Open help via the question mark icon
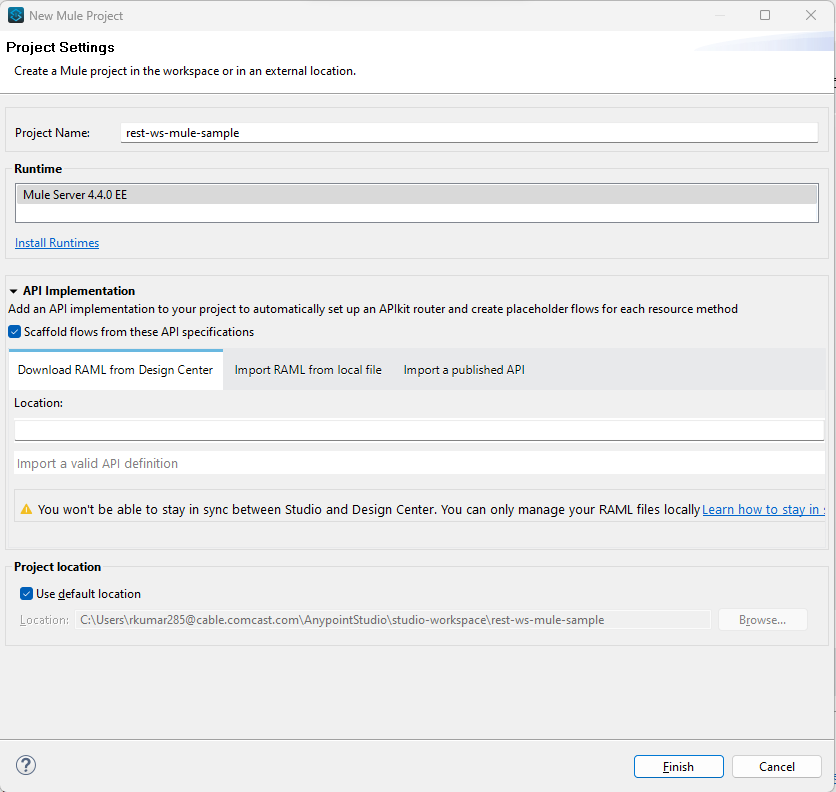836x792 pixels. pyautogui.click(x=25, y=765)
